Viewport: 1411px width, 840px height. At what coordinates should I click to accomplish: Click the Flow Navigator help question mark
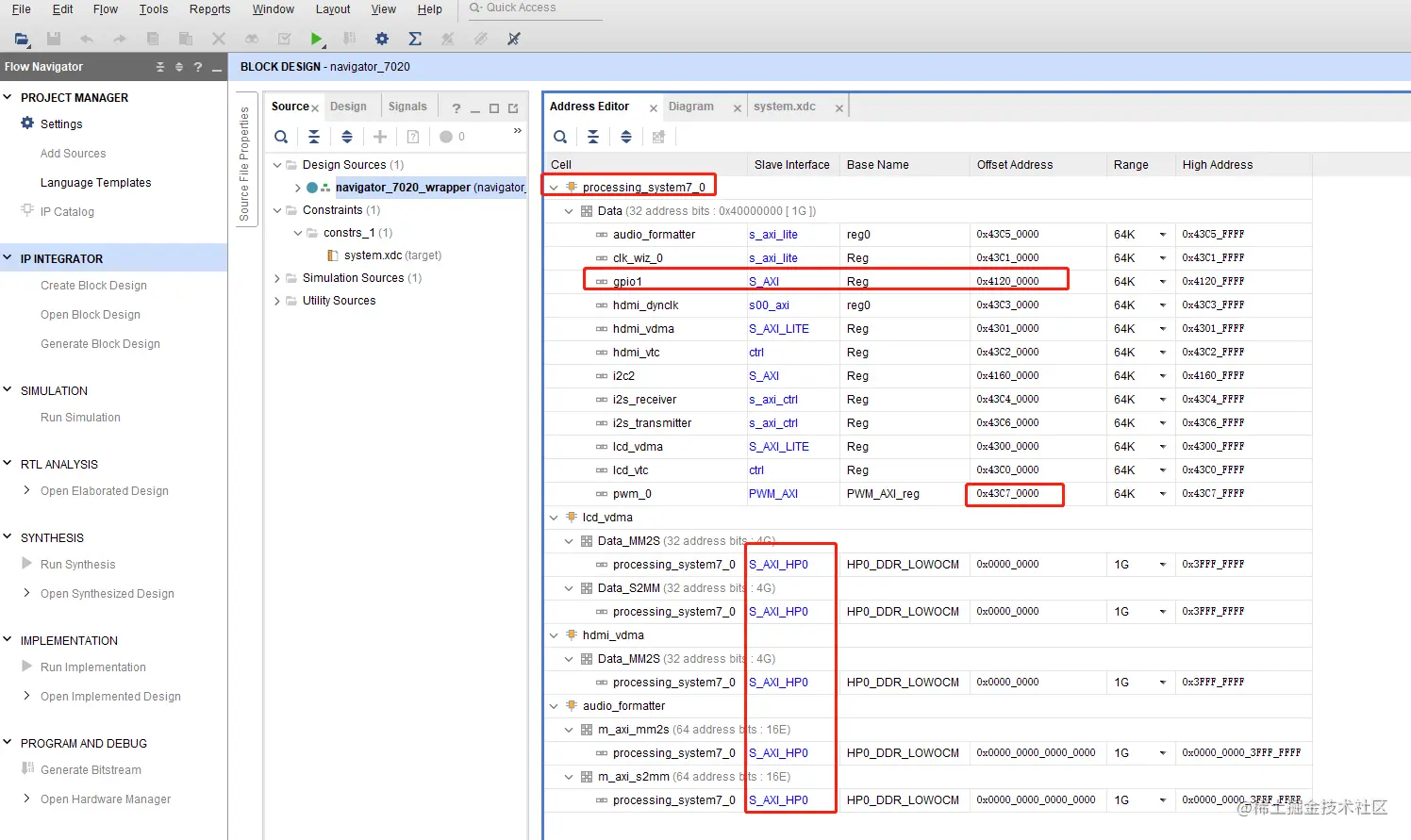point(197,67)
